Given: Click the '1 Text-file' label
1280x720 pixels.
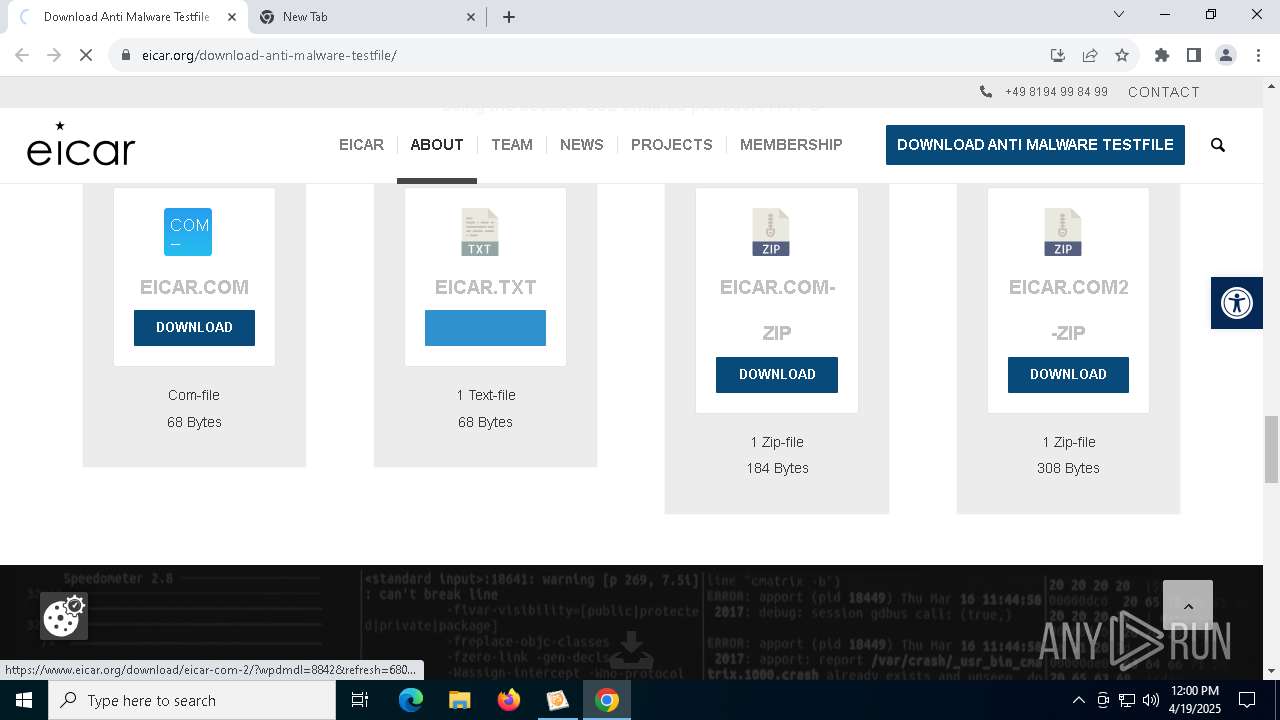Looking at the screenshot, I should [485, 395].
